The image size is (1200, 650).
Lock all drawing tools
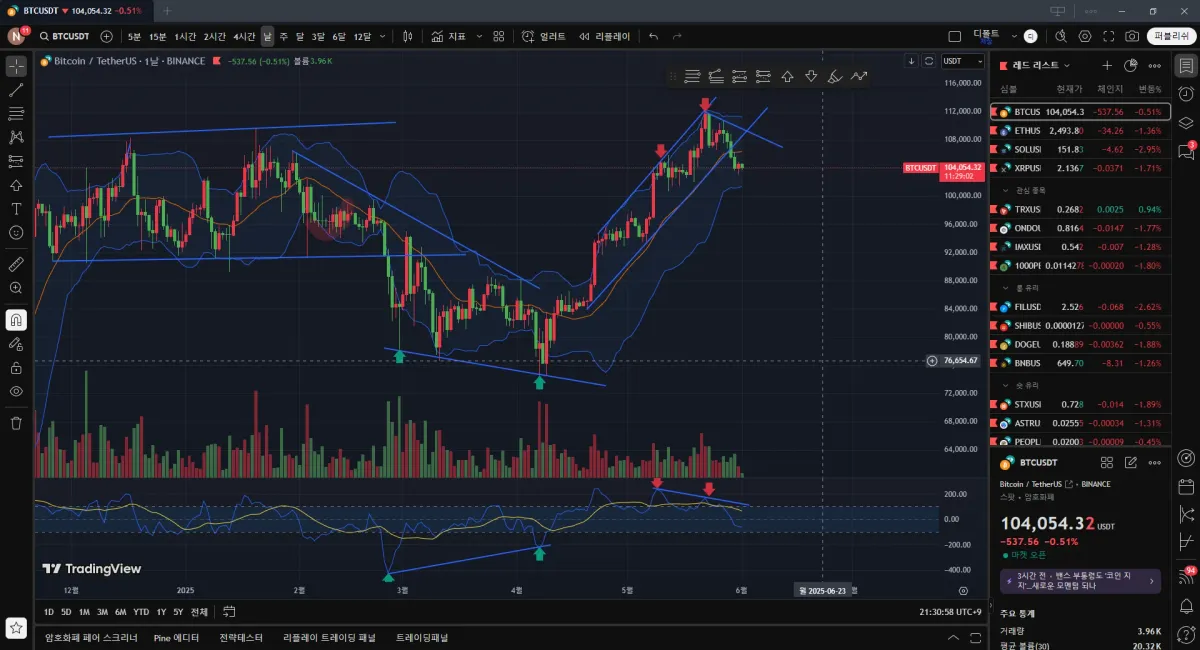(x=16, y=367)
